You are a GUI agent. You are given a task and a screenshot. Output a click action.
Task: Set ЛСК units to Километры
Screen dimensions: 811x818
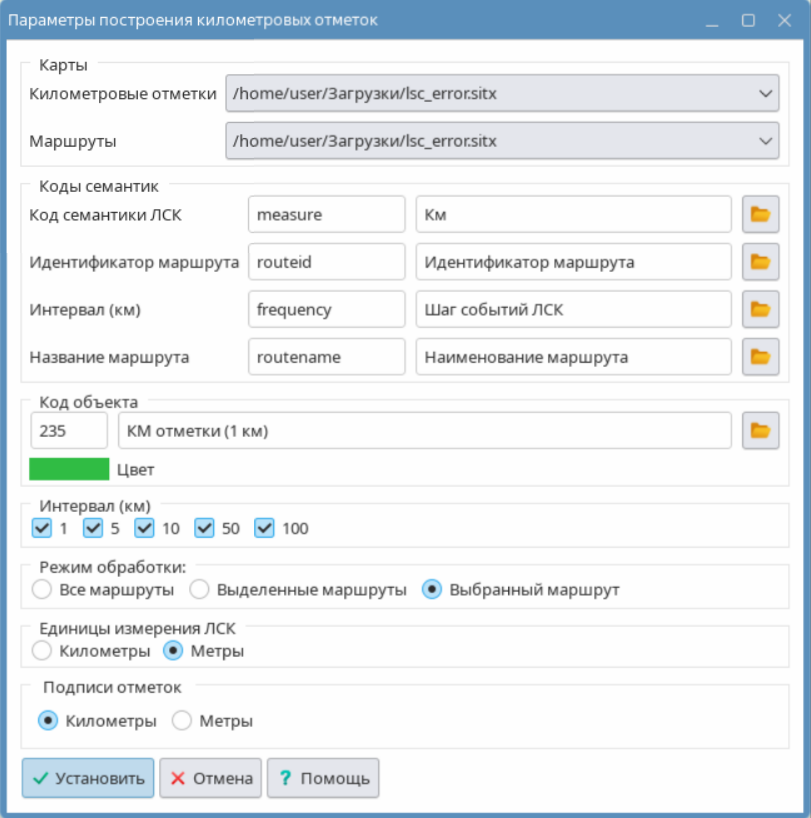[x=42, y=651]
